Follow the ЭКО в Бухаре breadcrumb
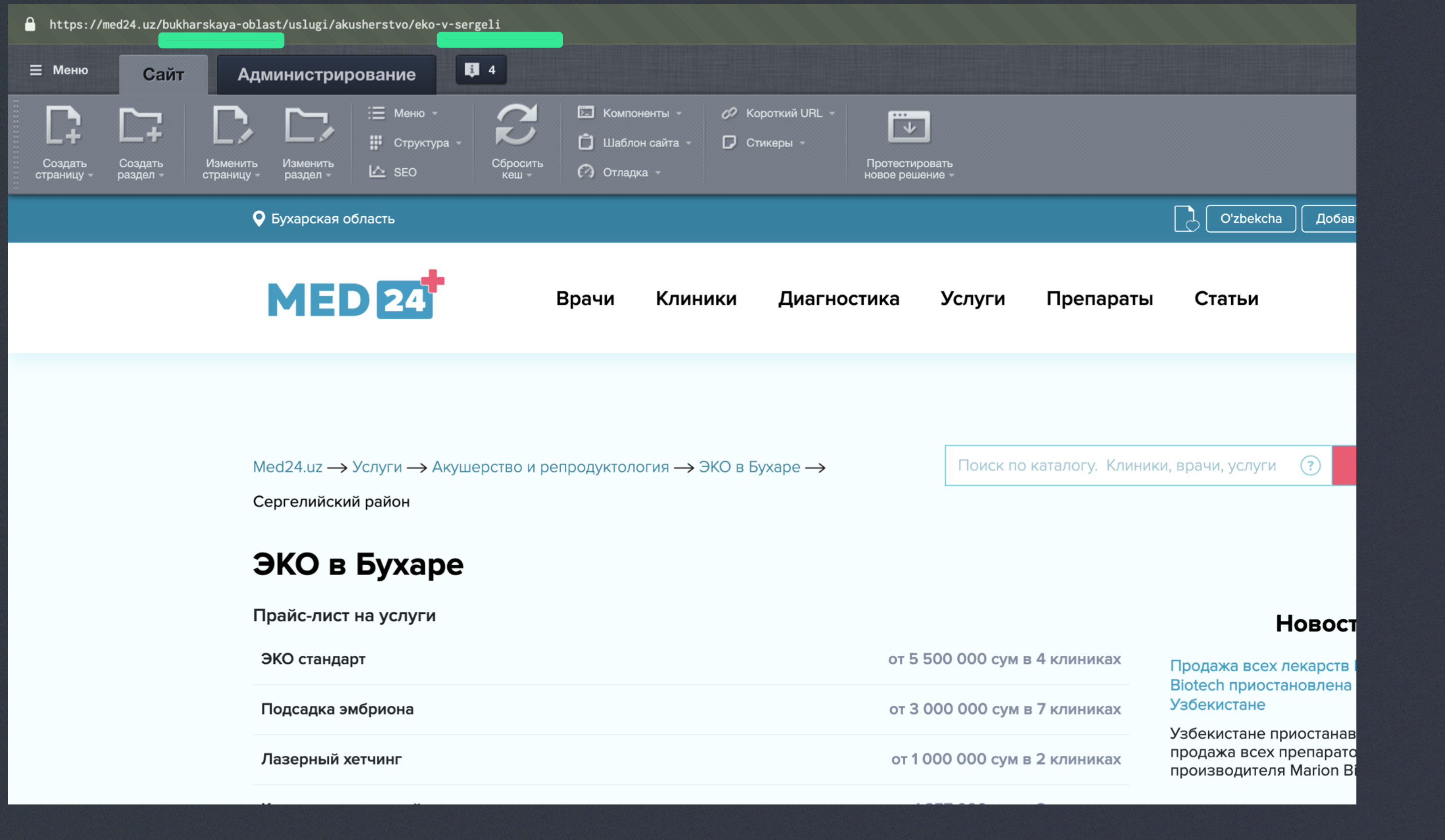The width and height of the screenshot is (1445, 840). coord(749,467)
